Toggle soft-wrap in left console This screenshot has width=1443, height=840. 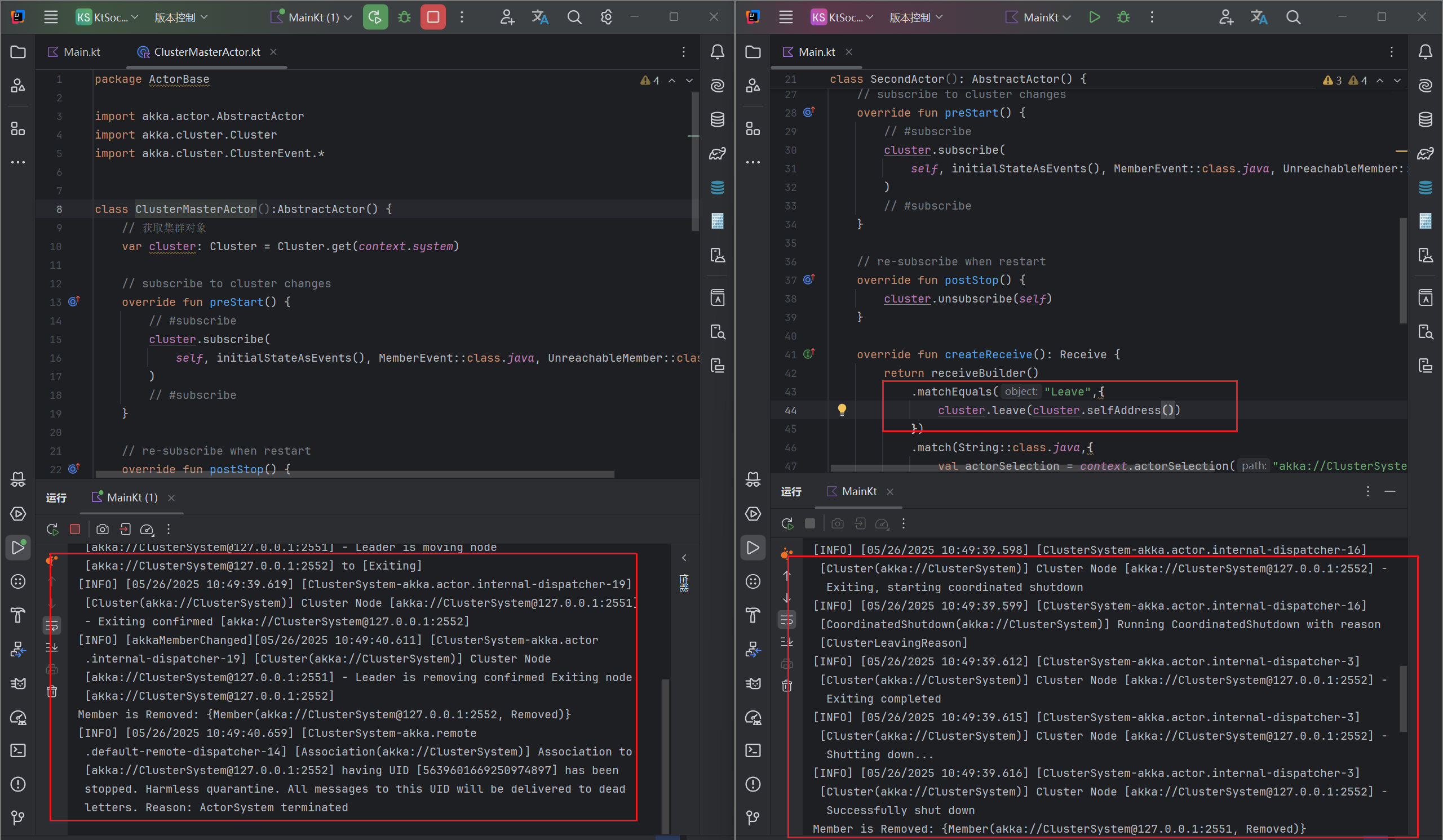click(x=52, y=625)
